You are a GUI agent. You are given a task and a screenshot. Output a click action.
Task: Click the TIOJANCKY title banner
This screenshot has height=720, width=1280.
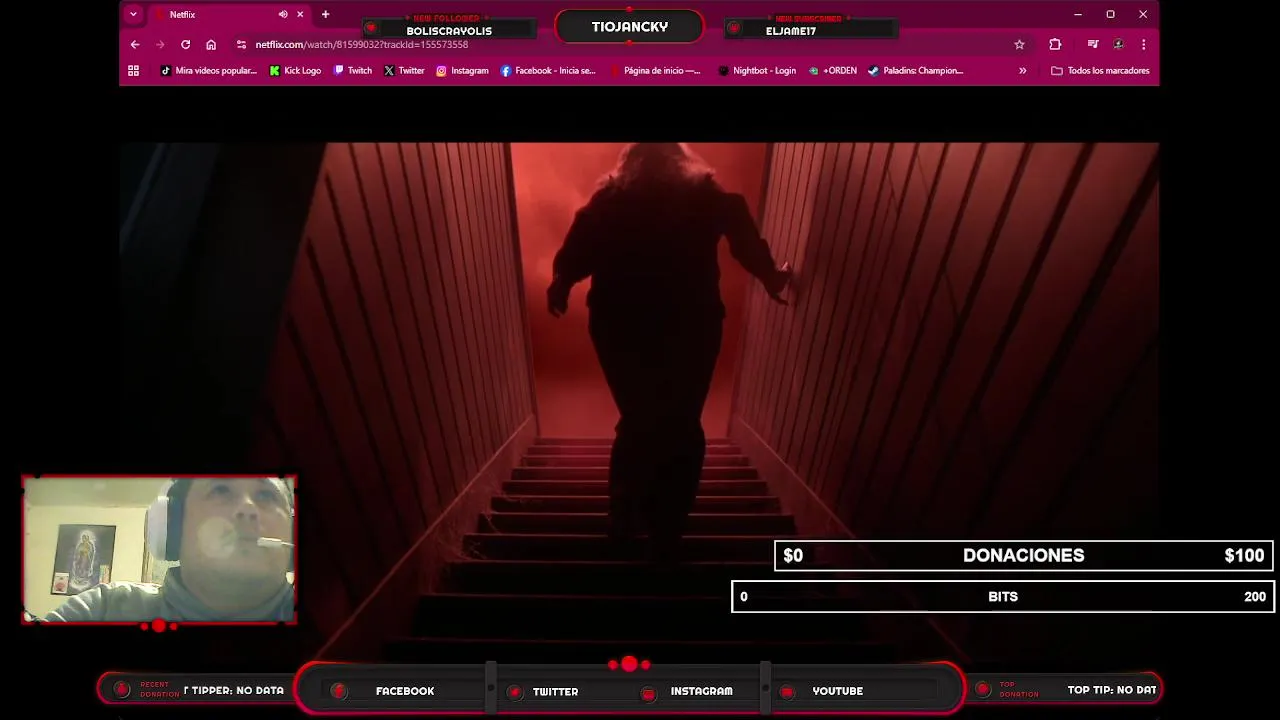click(630, 27)
